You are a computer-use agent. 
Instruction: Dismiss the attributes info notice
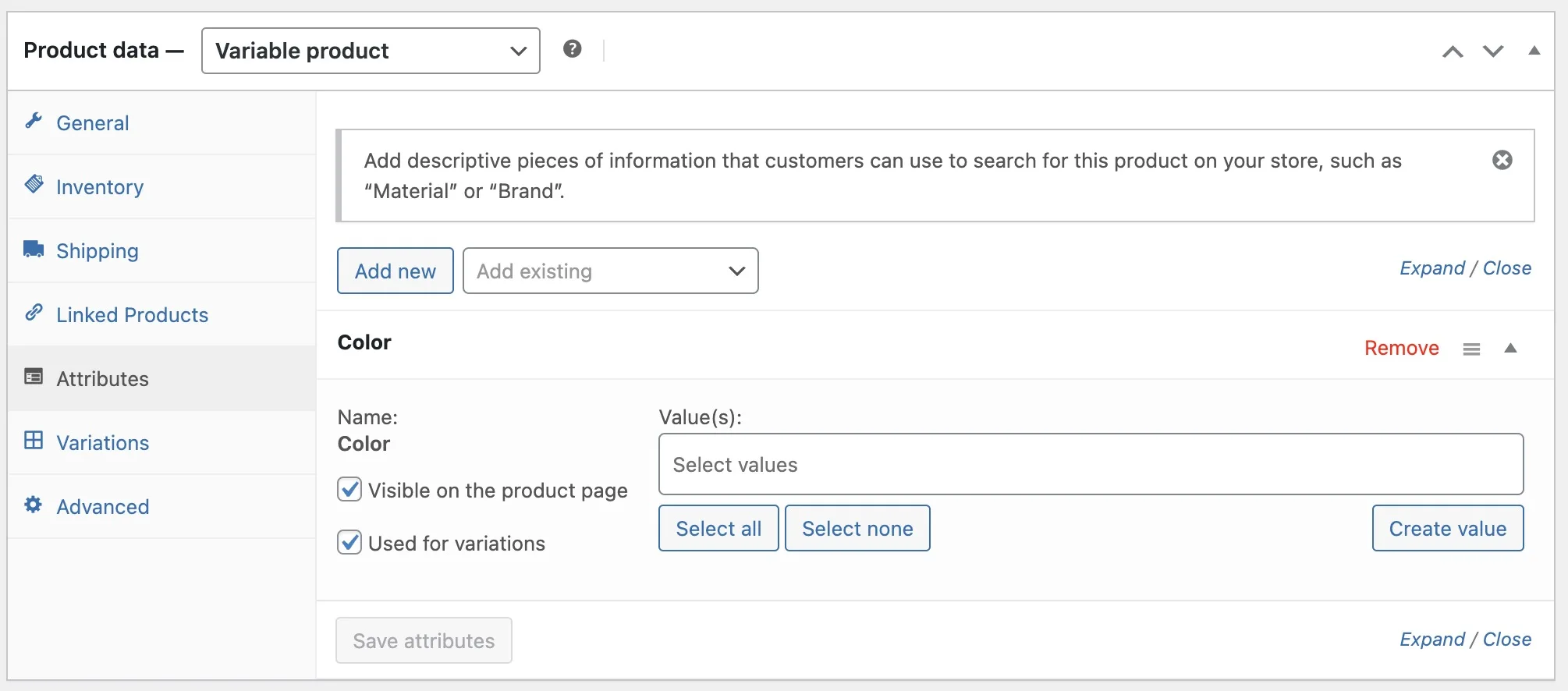click(1502, 160)
